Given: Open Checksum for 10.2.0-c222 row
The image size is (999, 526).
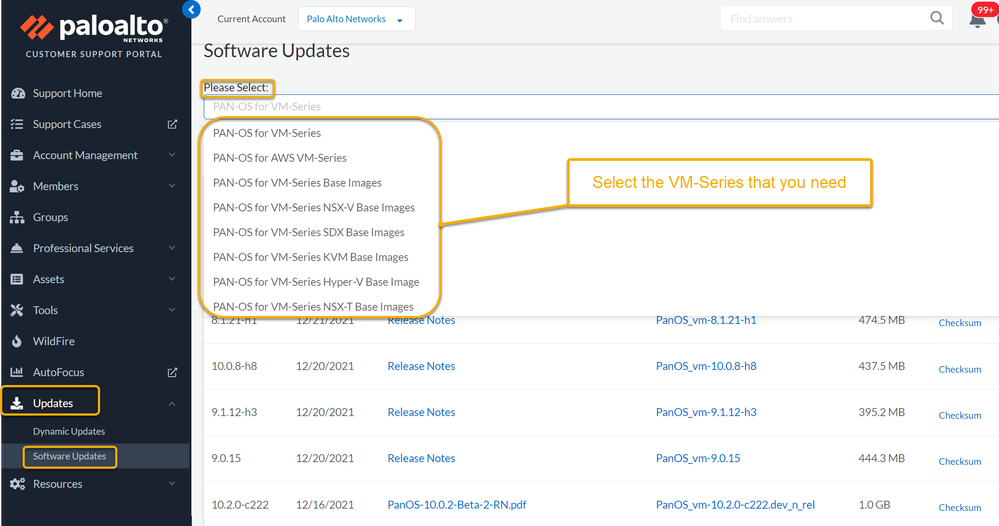Looking at the screenshot, I should coord(959,508).
